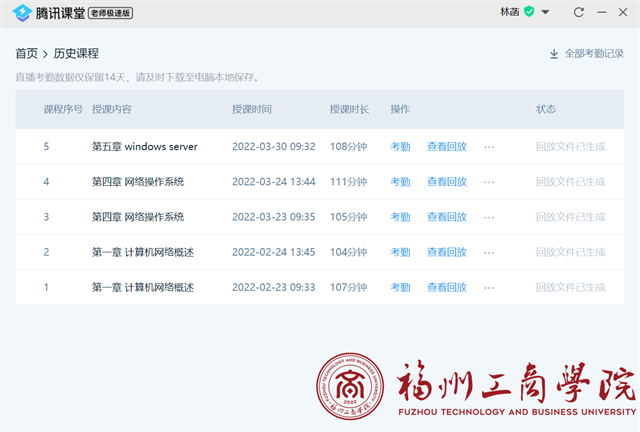The width and height of the screenshot is (640, 432).
Task: Go to 首页 in the breadcrumb
Action: [27, 54]
